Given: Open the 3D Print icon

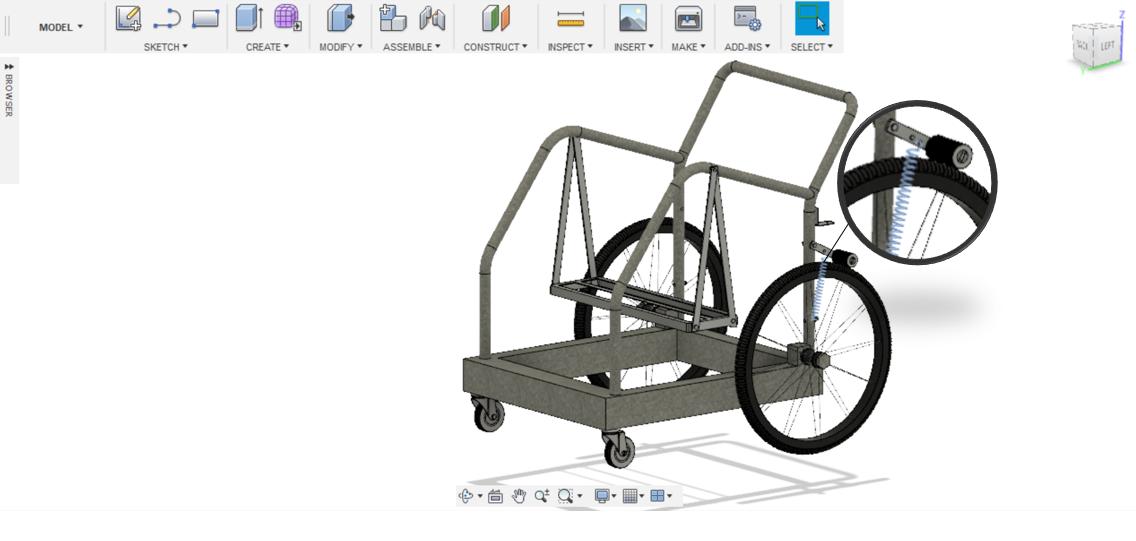Looking at the screenshot, I should tap(688, 18).
